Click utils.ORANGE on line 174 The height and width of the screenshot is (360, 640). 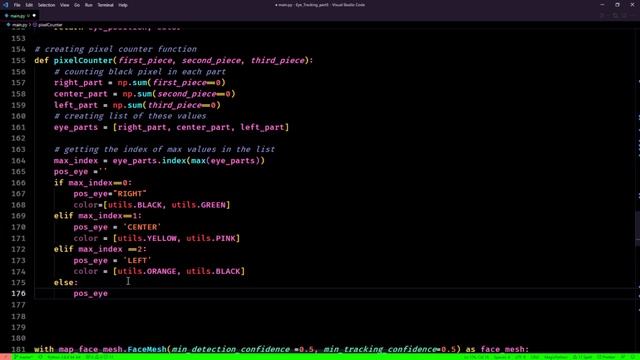point(147,271)
